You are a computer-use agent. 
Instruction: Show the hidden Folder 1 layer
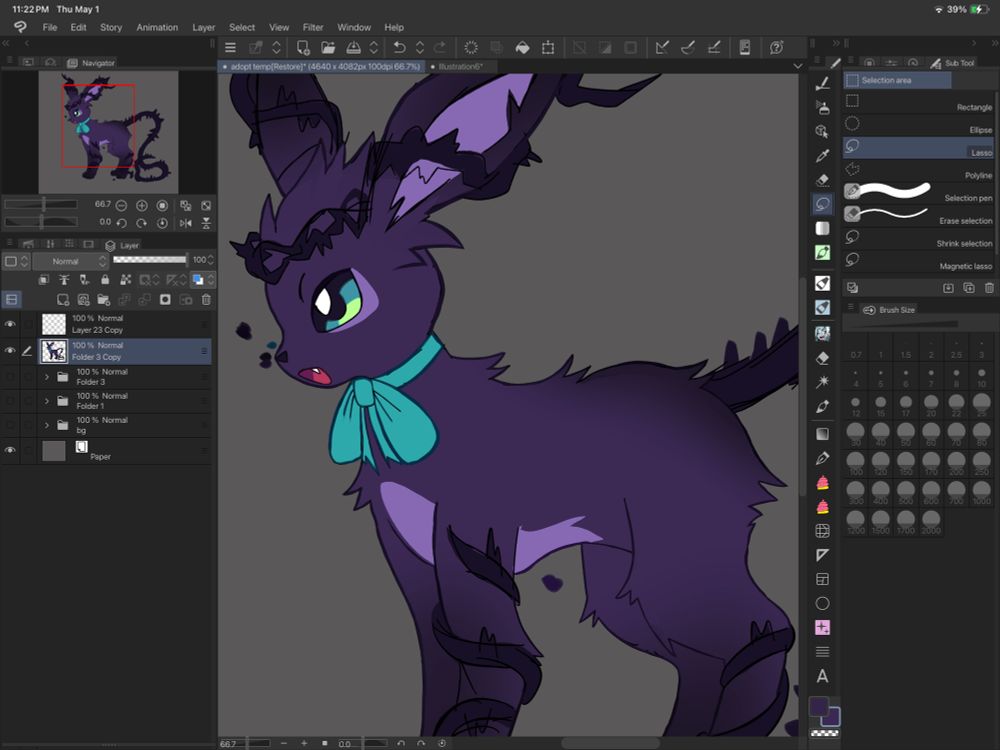coord(10,401)
